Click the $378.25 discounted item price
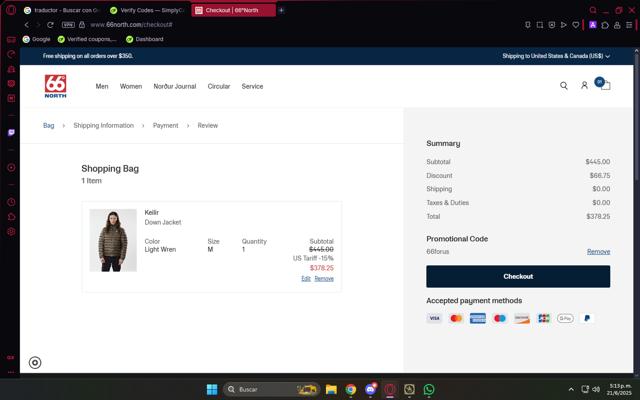The width and height of the screenshot is (640, 400). (x=322, y=268)
